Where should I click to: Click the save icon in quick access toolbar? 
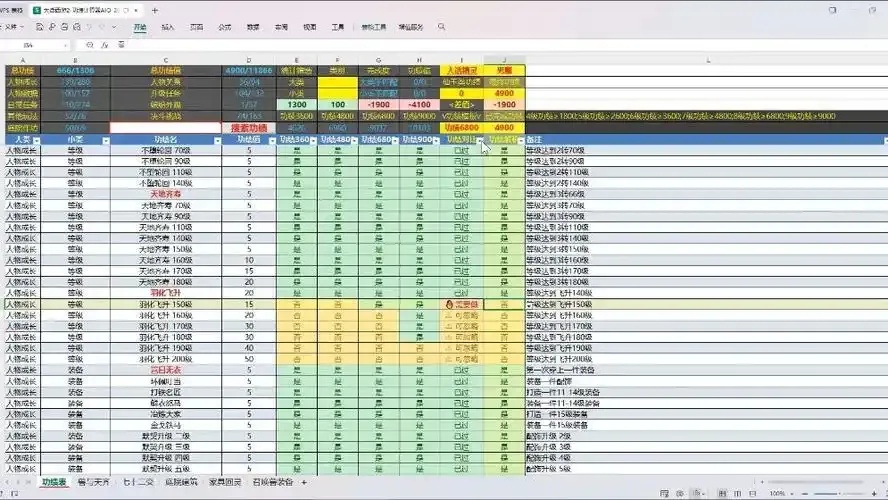point(39,27)
